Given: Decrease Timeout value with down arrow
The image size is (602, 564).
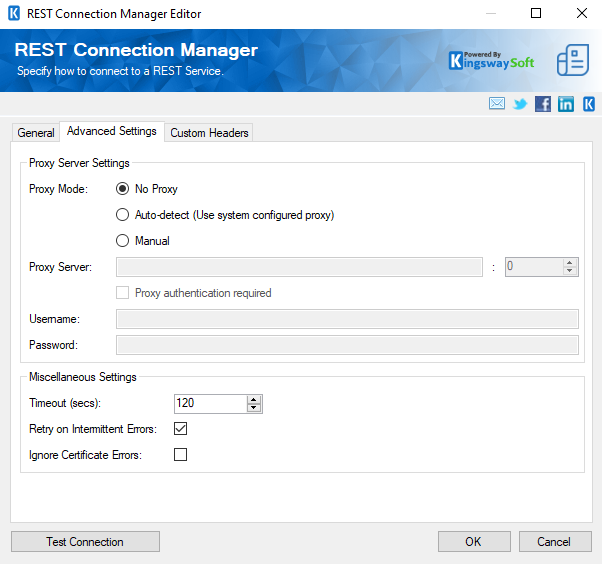Looking at the screenshot, I should pos(253,408).
